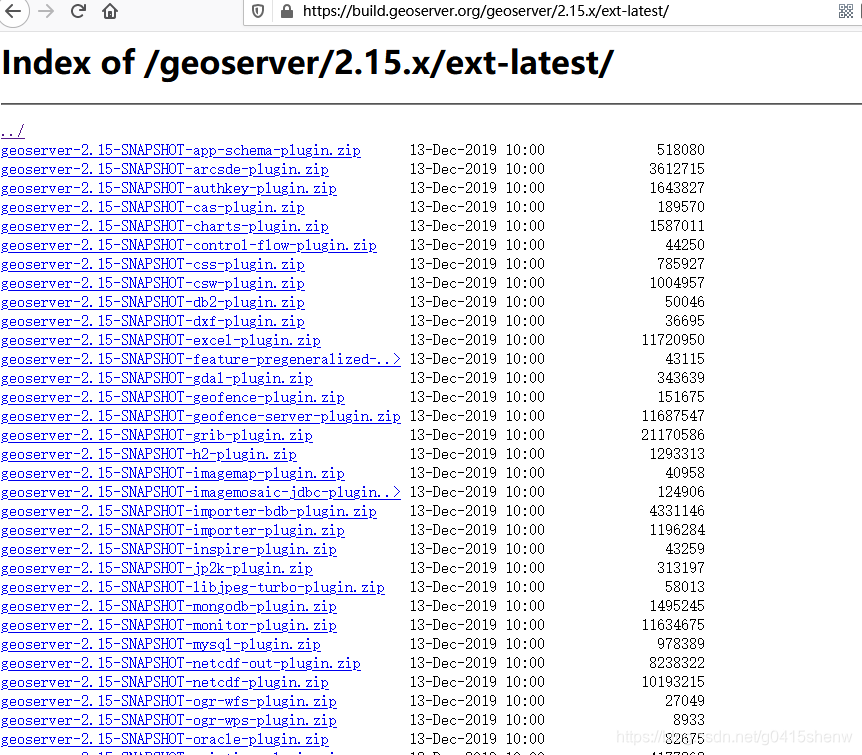Download the app-schema plugin zip
862x755 pixels.
click(x=180, y=150)
